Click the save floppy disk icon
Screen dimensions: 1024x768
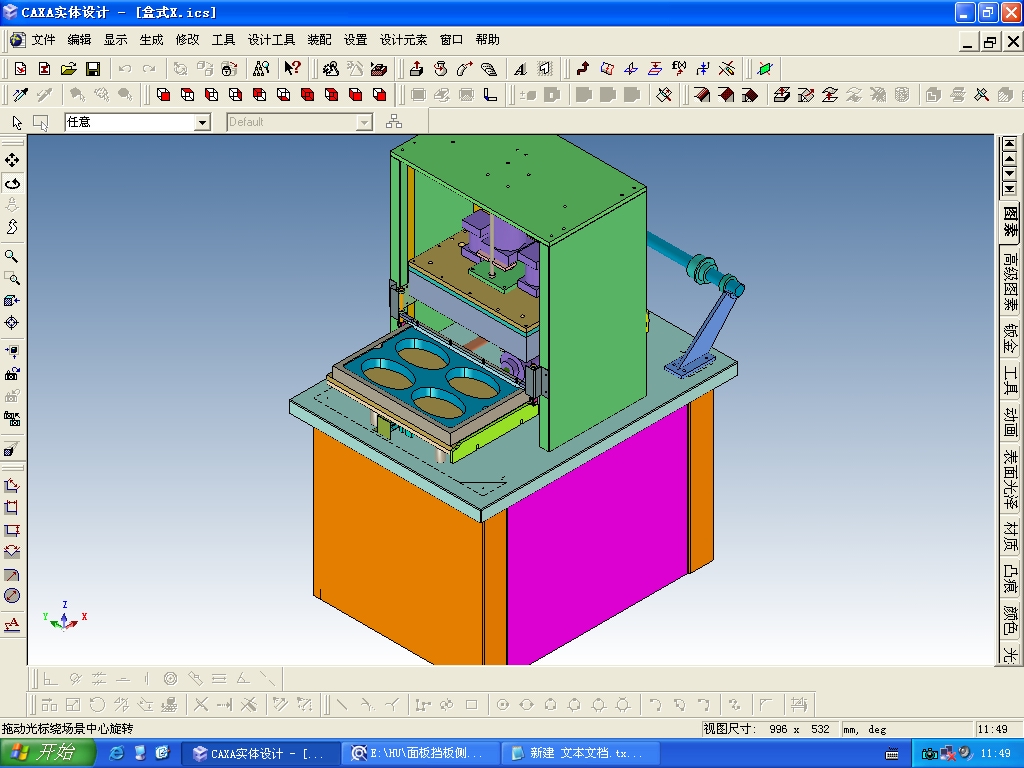[x=93, y=69]
